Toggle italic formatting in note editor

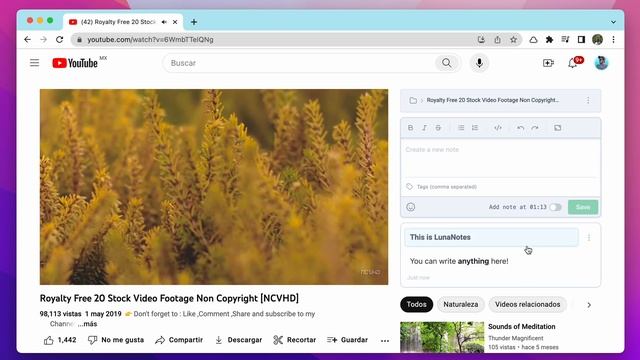click(x=424, y=128)
